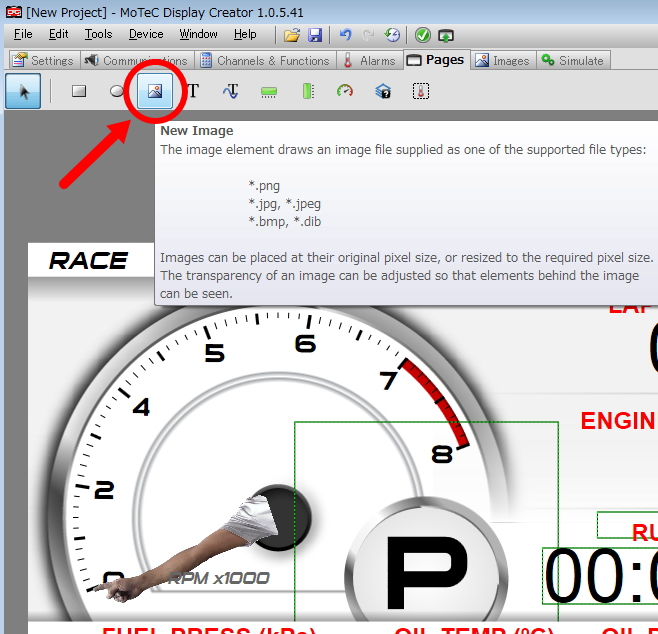Select the vertical bar graph tool
This screenshot has width=658, height=634.
pyautogui.click(x=308, y=91)
